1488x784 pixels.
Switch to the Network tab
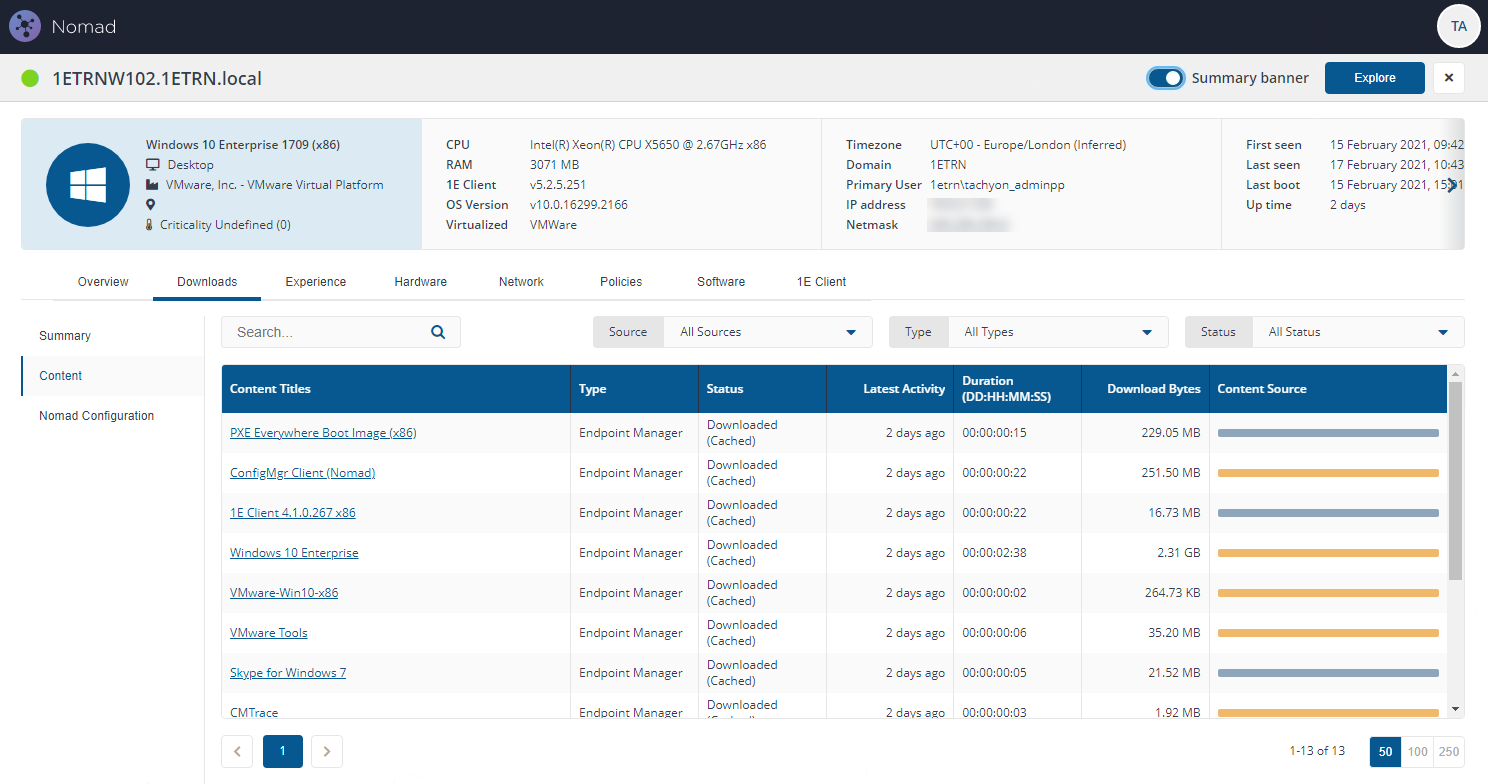coord(521,282)
